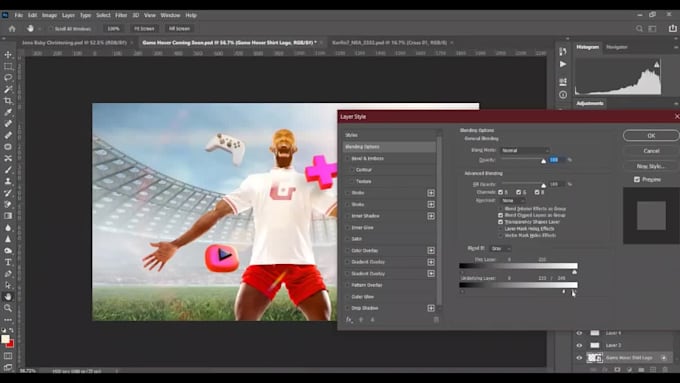Switch to the Navigator tab
This screenshot has width=680, height=383.
tap(617, 47)
